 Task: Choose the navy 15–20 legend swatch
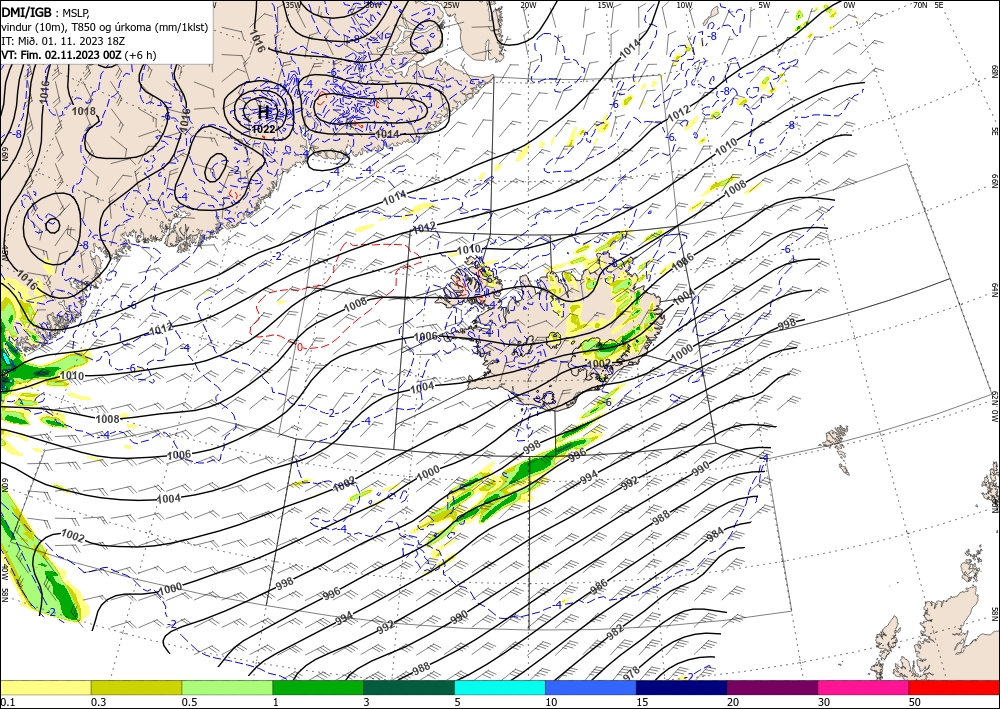[682, 687]
